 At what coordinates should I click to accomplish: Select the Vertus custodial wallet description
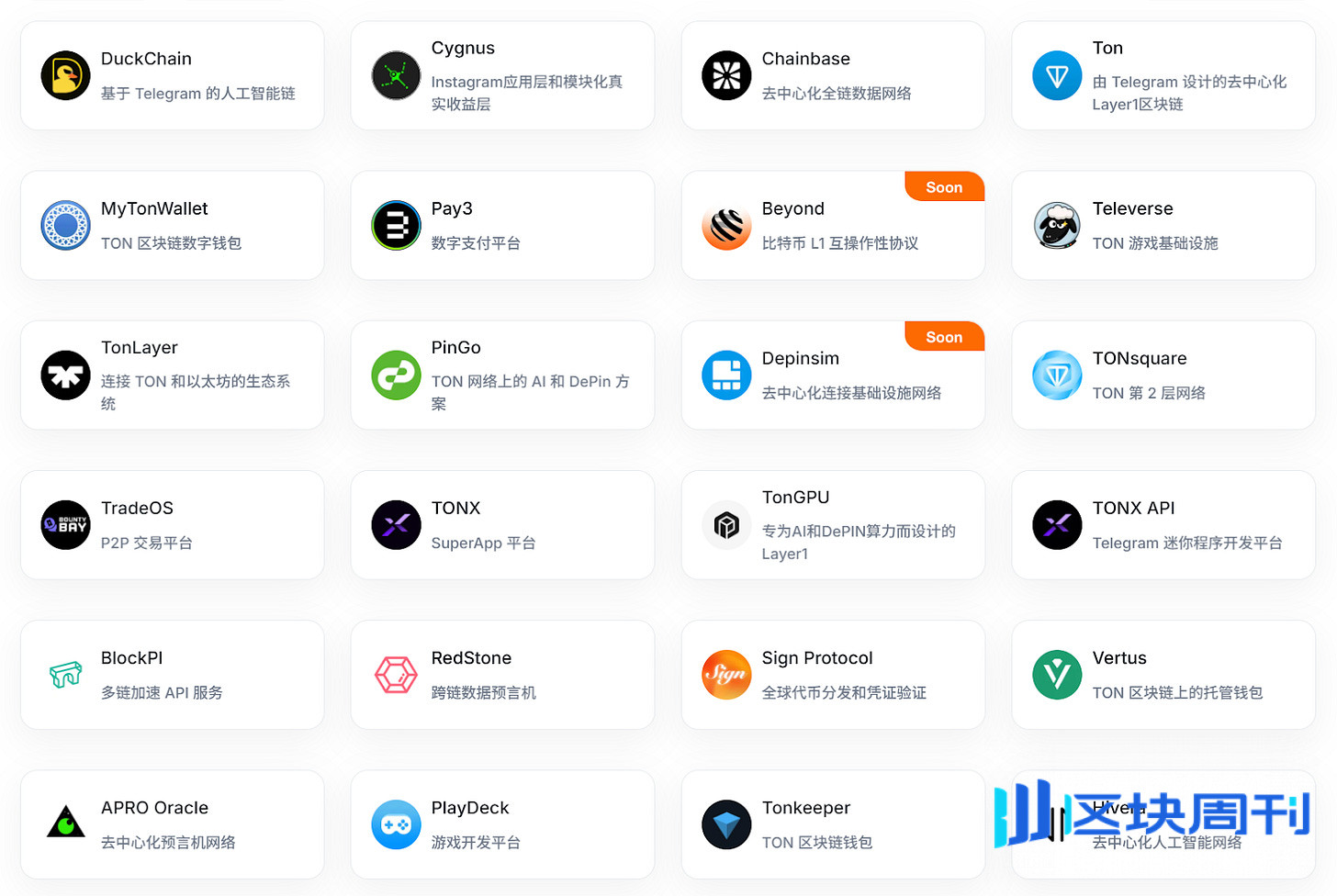(x=1177, y=692)
